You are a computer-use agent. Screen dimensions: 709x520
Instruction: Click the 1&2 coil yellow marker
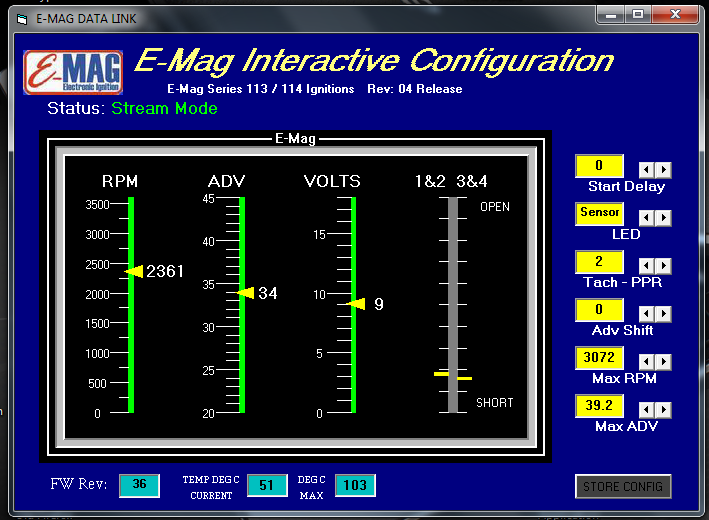point(442,374)
